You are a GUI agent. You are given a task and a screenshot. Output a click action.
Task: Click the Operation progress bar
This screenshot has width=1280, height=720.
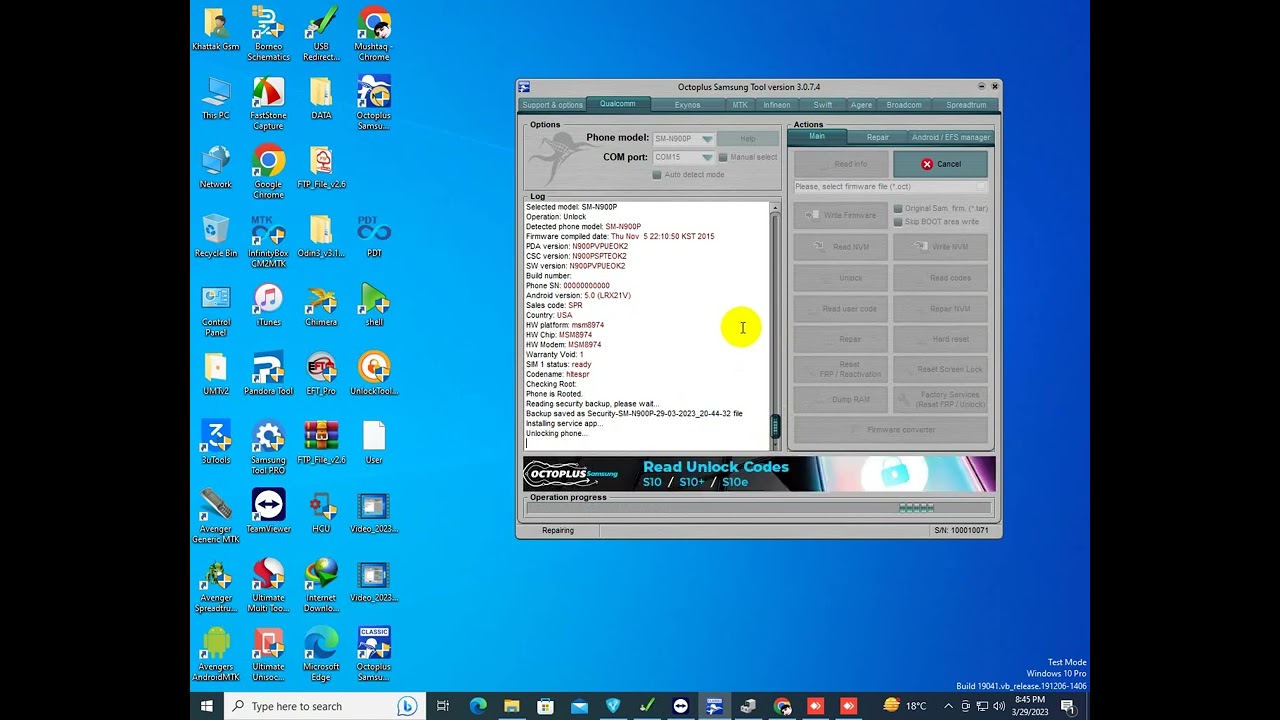pos(760,508)
